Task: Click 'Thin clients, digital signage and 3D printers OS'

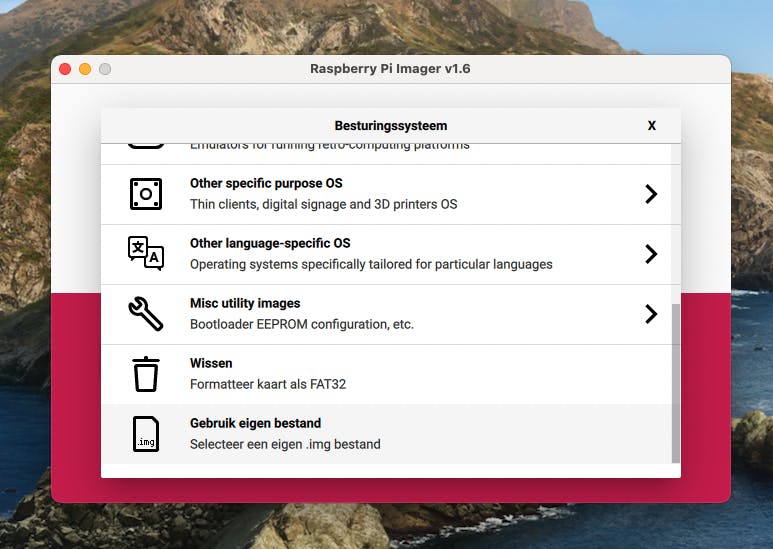Action: pyautogui.click(x=323, y=204)
